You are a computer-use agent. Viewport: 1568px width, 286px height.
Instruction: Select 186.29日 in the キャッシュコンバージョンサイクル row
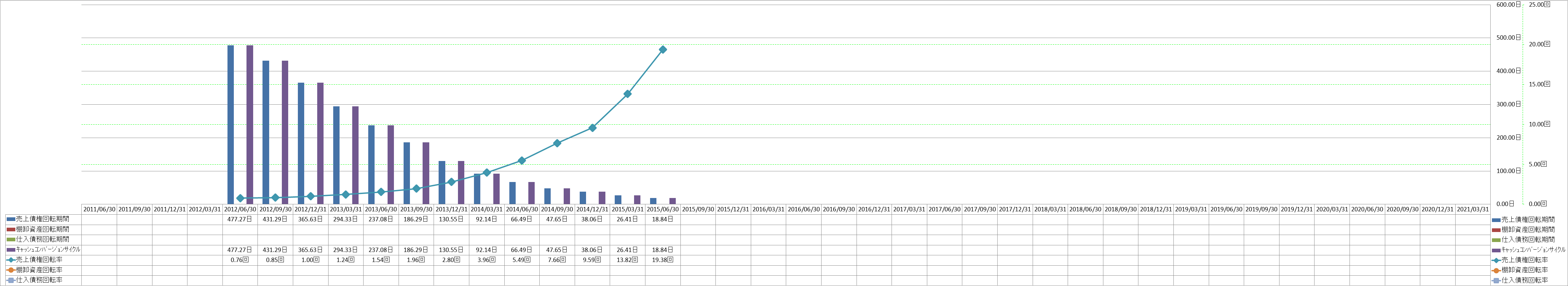point(416,249)
